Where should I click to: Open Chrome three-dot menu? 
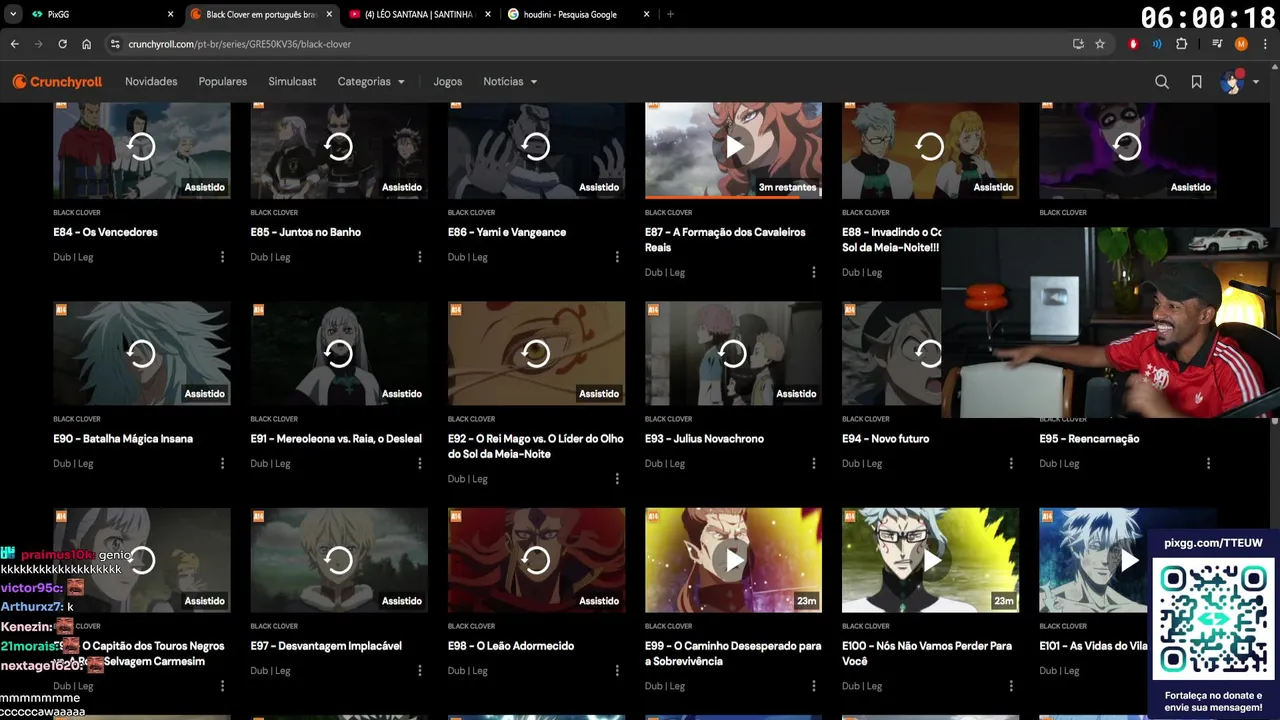(1264, 44)
